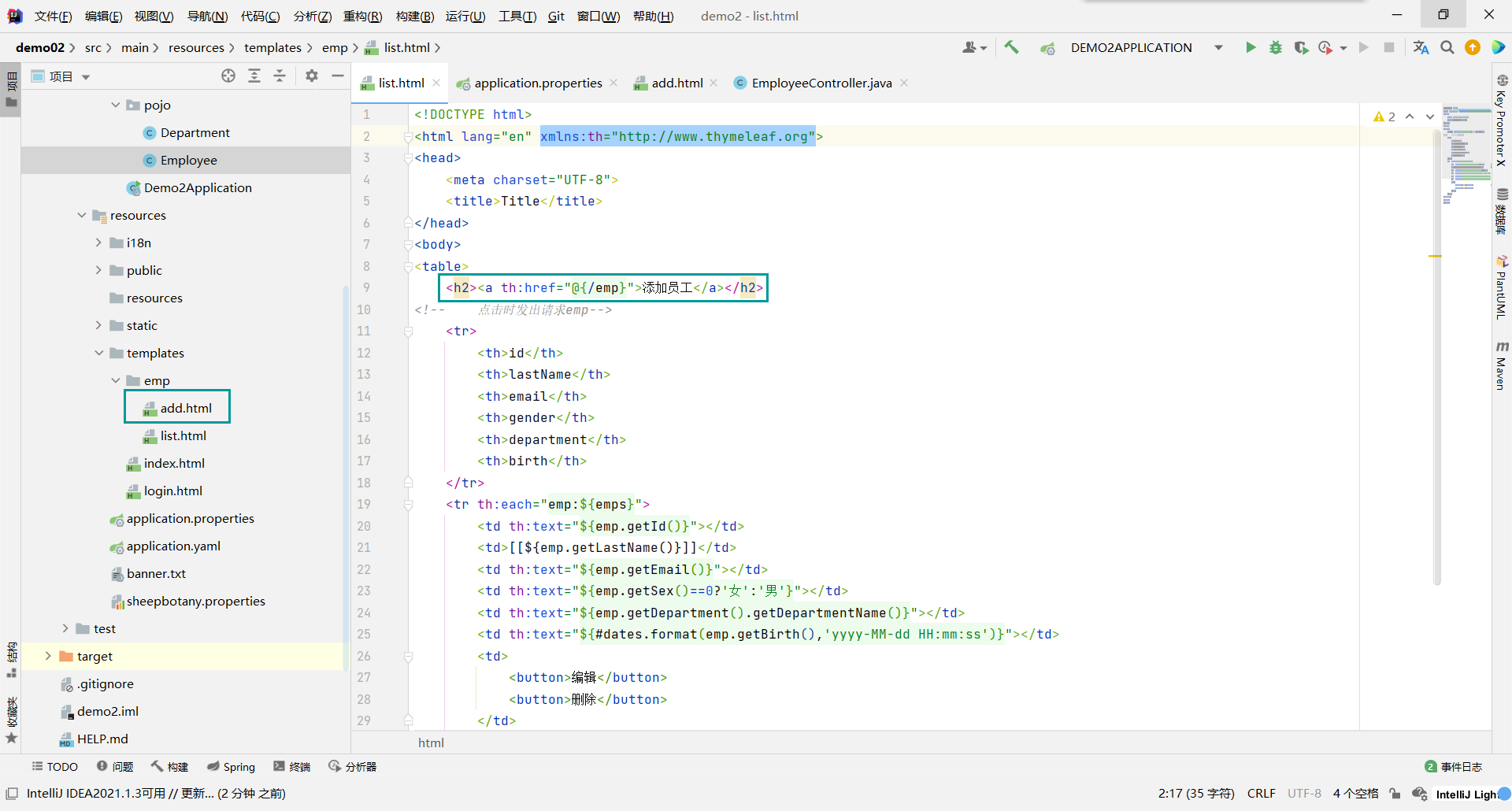Screen dimensions: 1512x811
Task: Switch to EmployeeController.java tab
Action: click(x=821, y=83)
